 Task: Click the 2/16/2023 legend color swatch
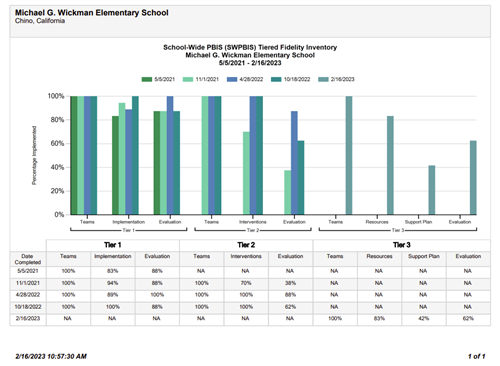[x=323, y=79]
